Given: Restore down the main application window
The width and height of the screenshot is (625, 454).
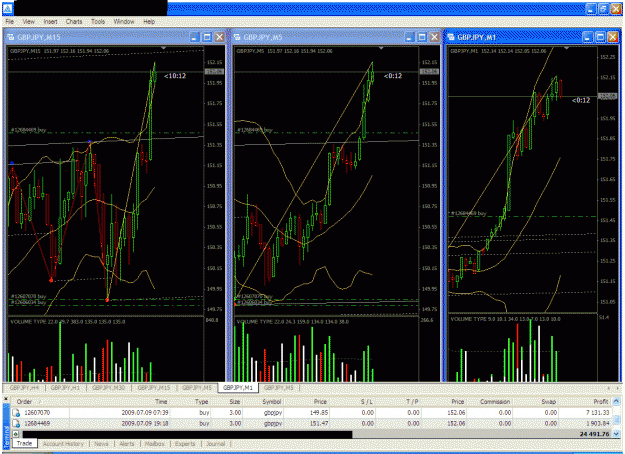Looking at the screenshot, I should [603, 9].
